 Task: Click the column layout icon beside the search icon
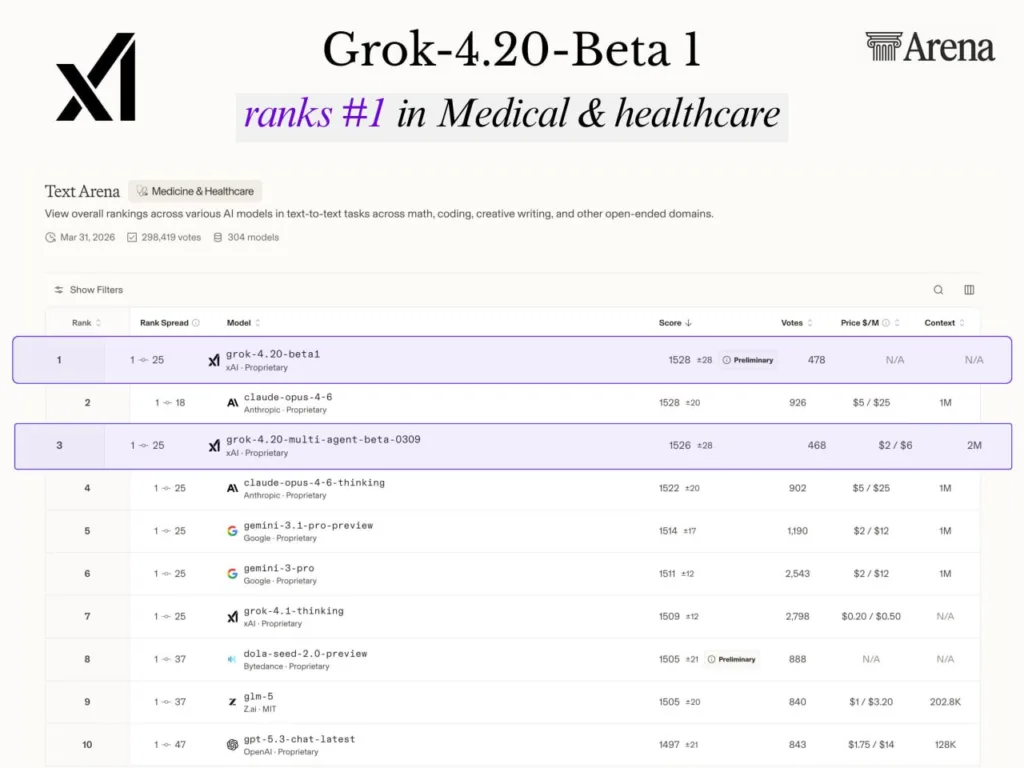click(x=968, y=289)
